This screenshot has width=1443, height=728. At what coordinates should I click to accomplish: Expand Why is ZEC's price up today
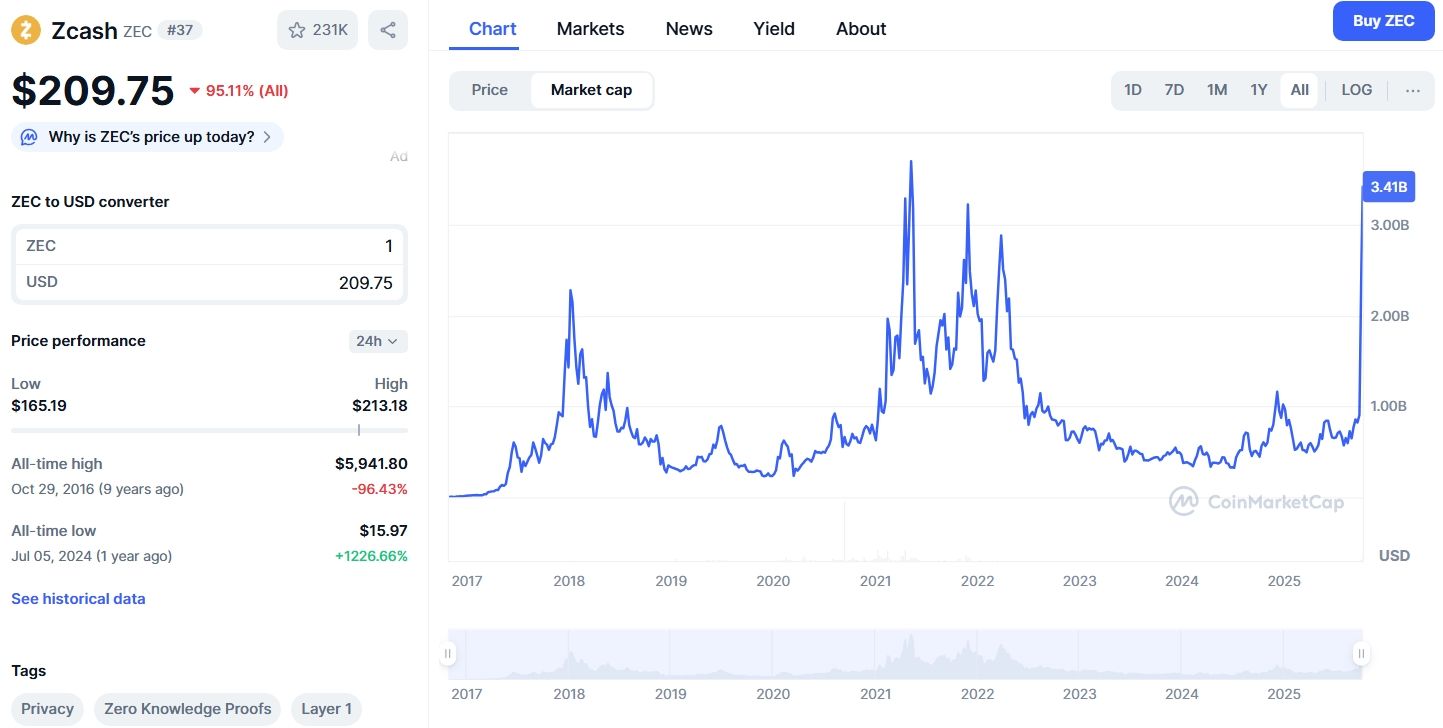point(147,137)
